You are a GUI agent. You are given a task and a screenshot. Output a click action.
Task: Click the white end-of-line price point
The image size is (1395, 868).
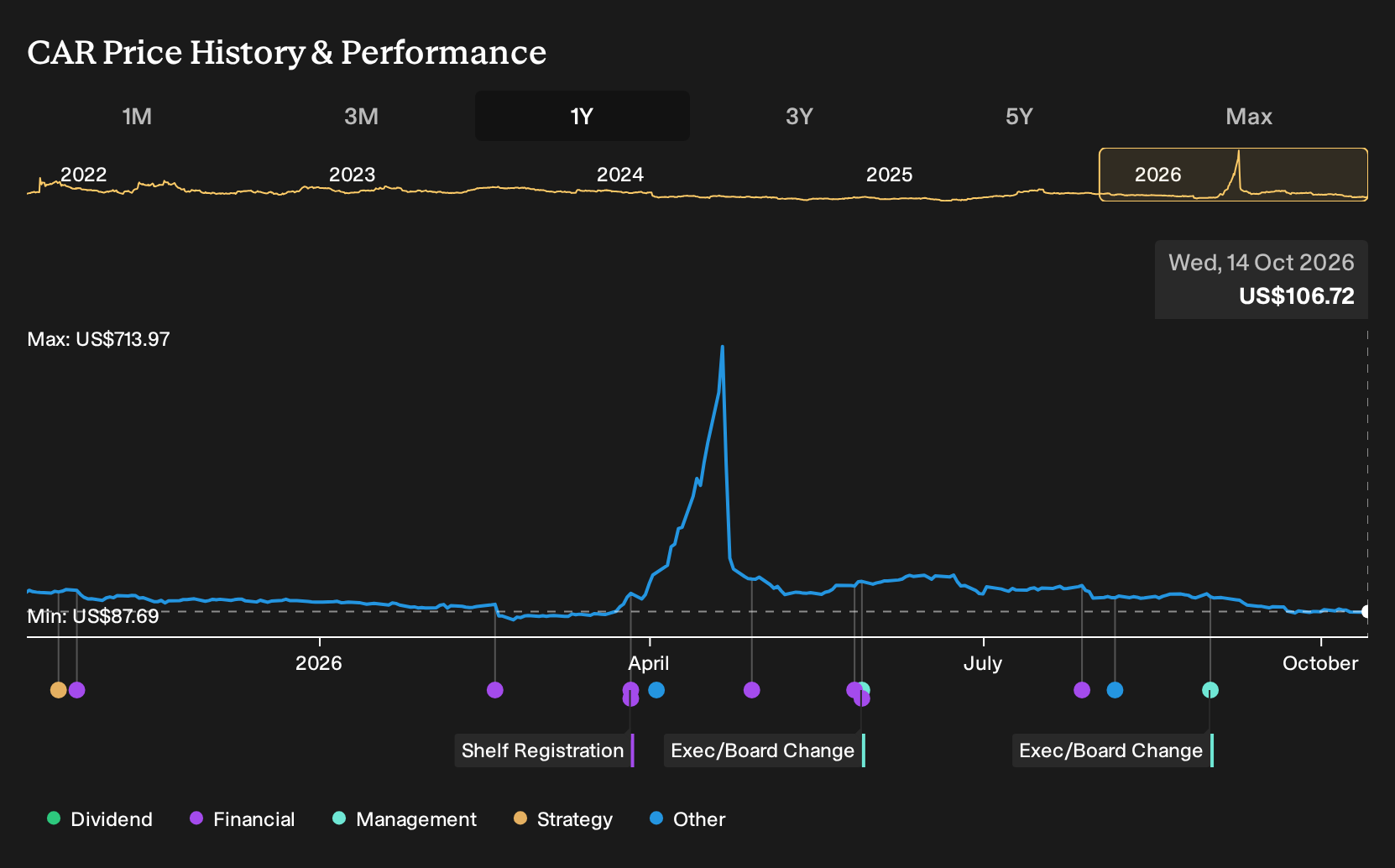1366,611
